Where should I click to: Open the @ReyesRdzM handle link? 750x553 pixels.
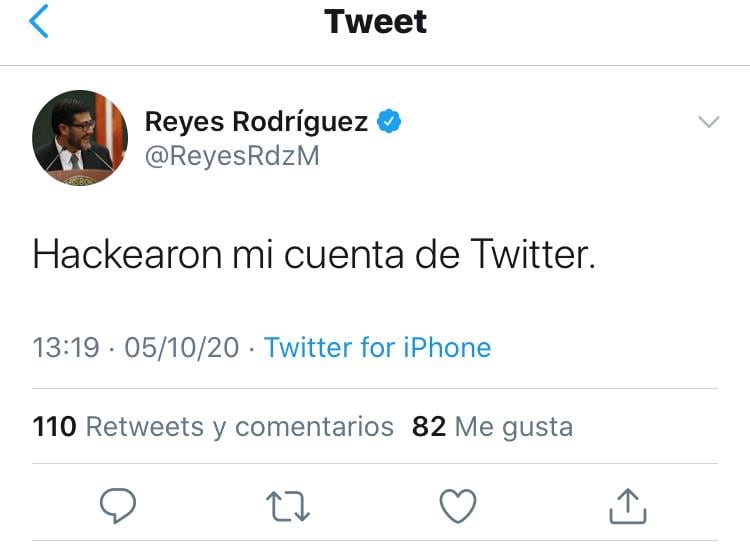tap(232, 156)
